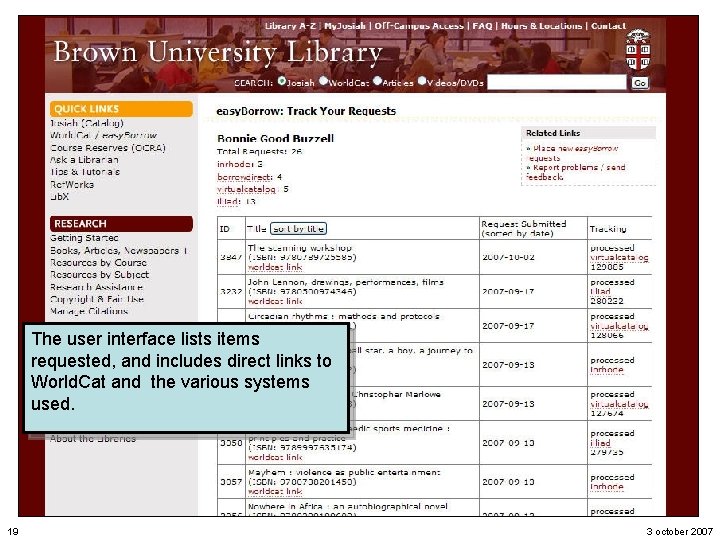The width and height of the screenshot is (720, 540).
Task: Open About the Libraries link
Action: tap(93, 439)
